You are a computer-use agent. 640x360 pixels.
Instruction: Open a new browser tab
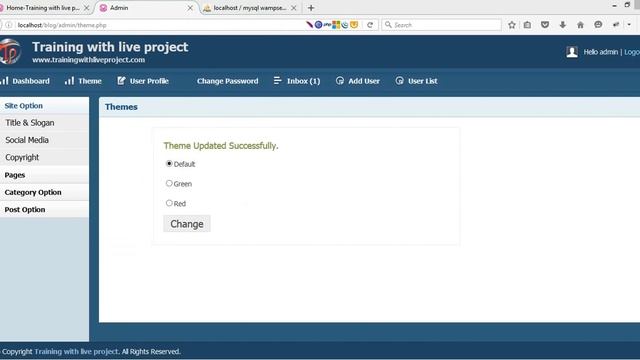pos(311,8)
